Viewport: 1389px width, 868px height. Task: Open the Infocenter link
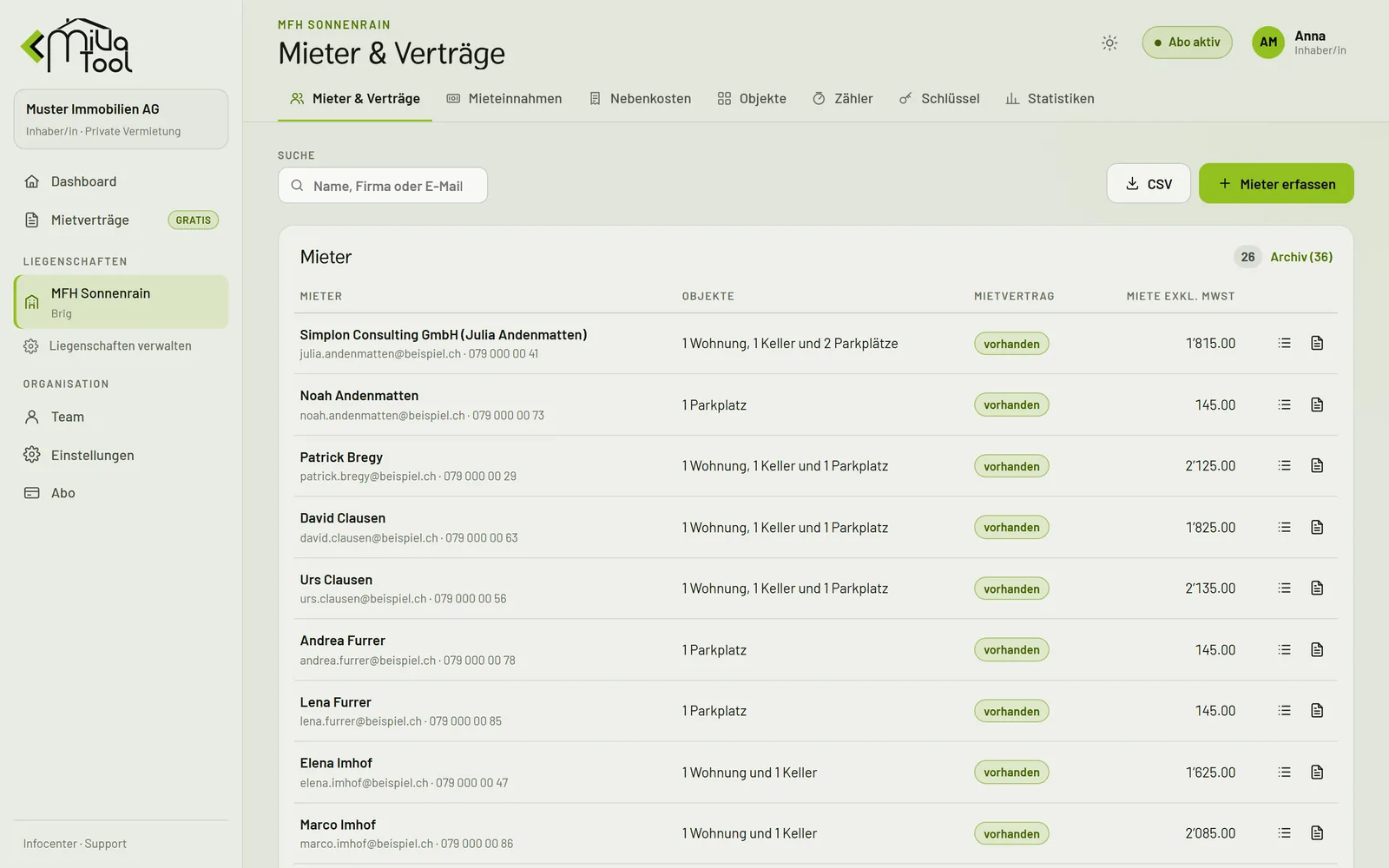pyautogui.click(x=49, y=844)
